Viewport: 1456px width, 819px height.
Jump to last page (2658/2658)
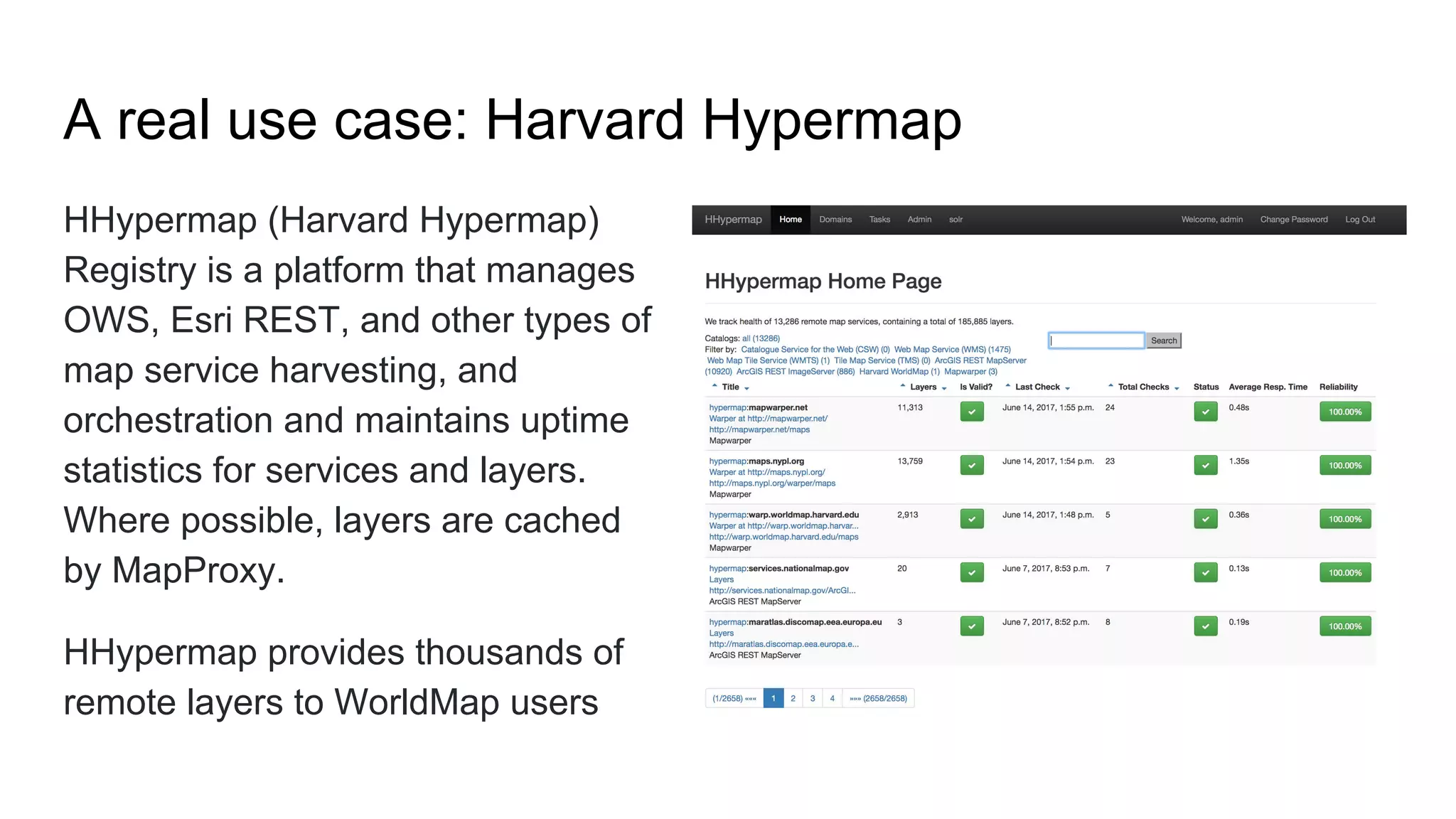(878, 698)
